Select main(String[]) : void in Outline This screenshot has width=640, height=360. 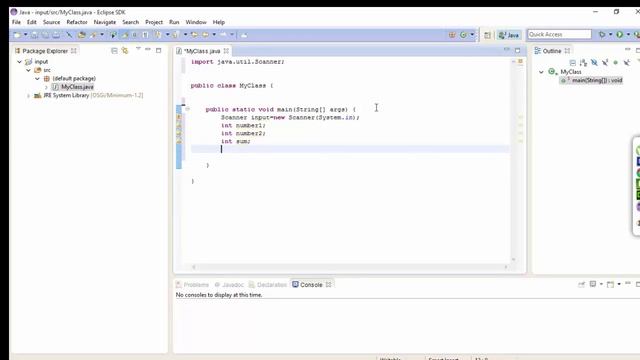coord(592,80)
